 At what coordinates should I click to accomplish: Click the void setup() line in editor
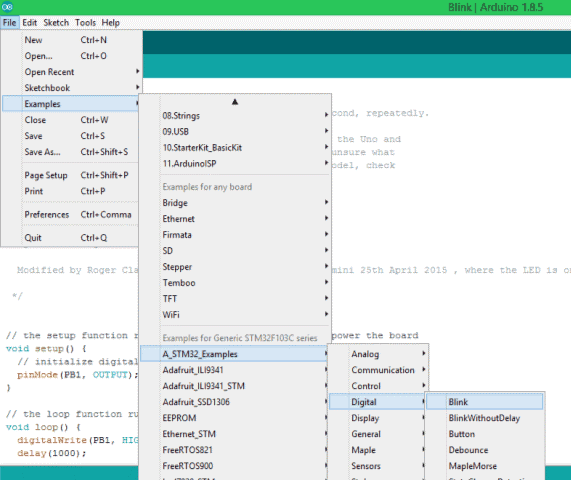(46, 349)
